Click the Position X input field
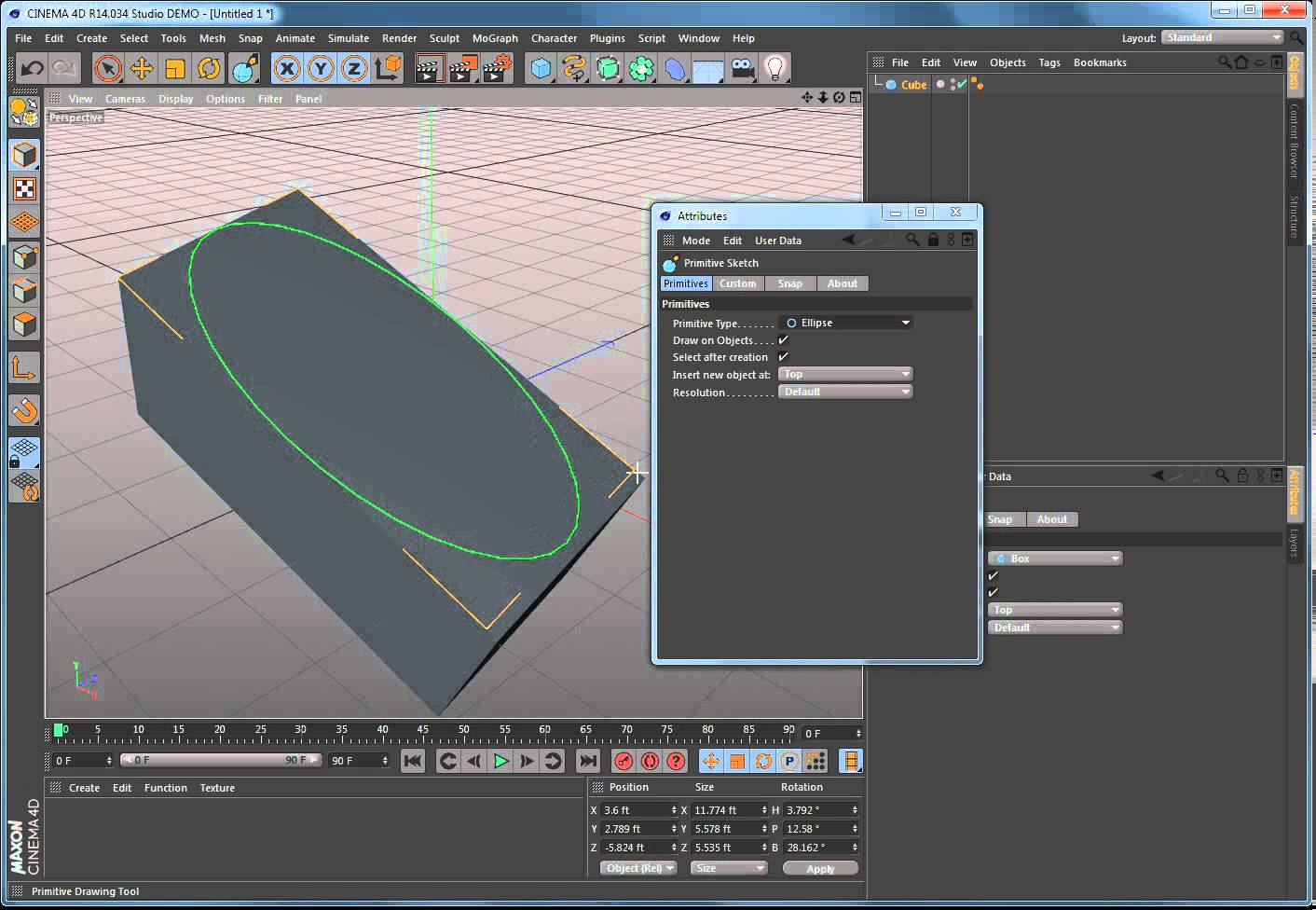 pos(636,810)
